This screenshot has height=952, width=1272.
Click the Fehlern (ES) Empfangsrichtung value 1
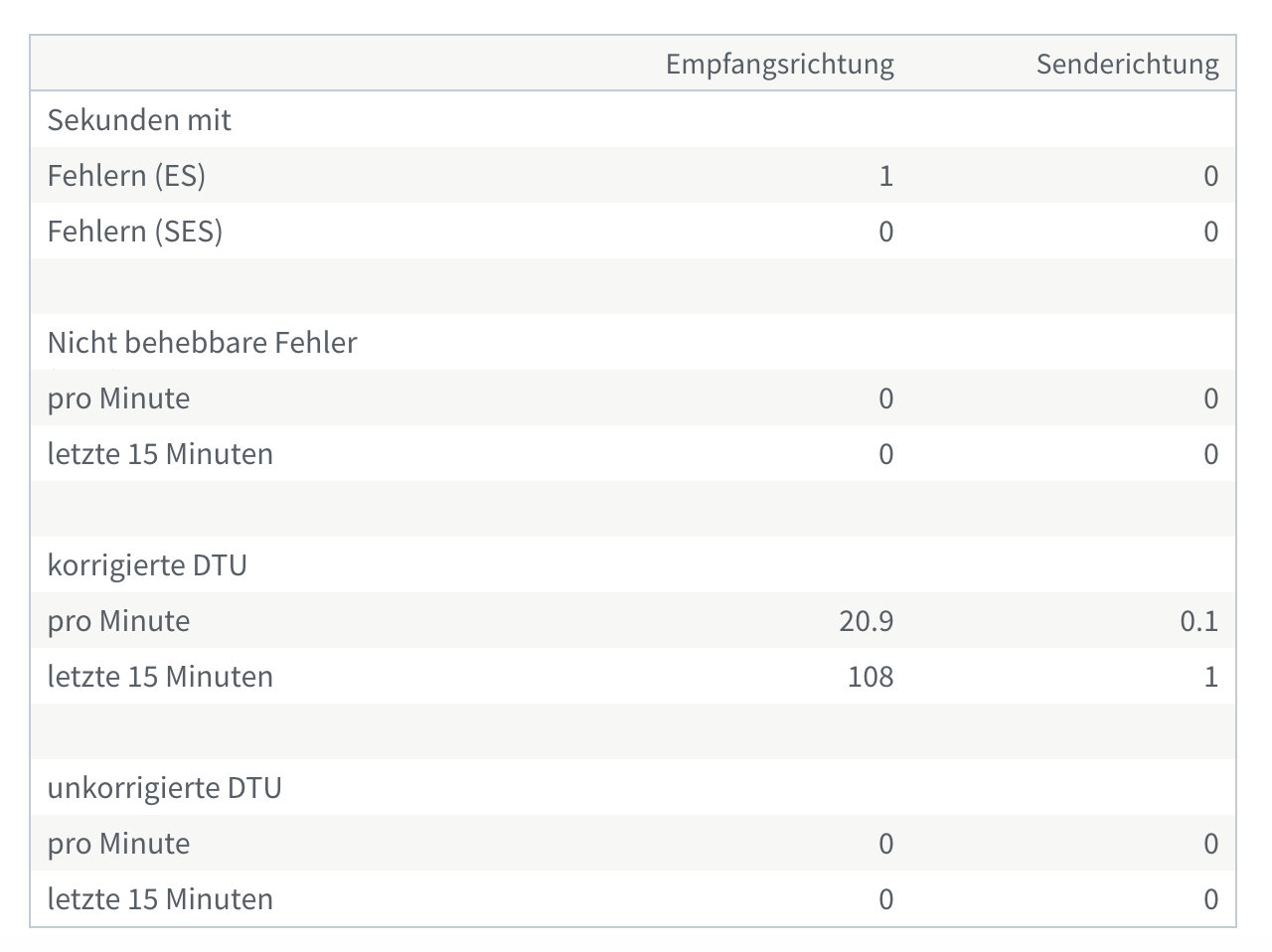(x=885, y=176)
